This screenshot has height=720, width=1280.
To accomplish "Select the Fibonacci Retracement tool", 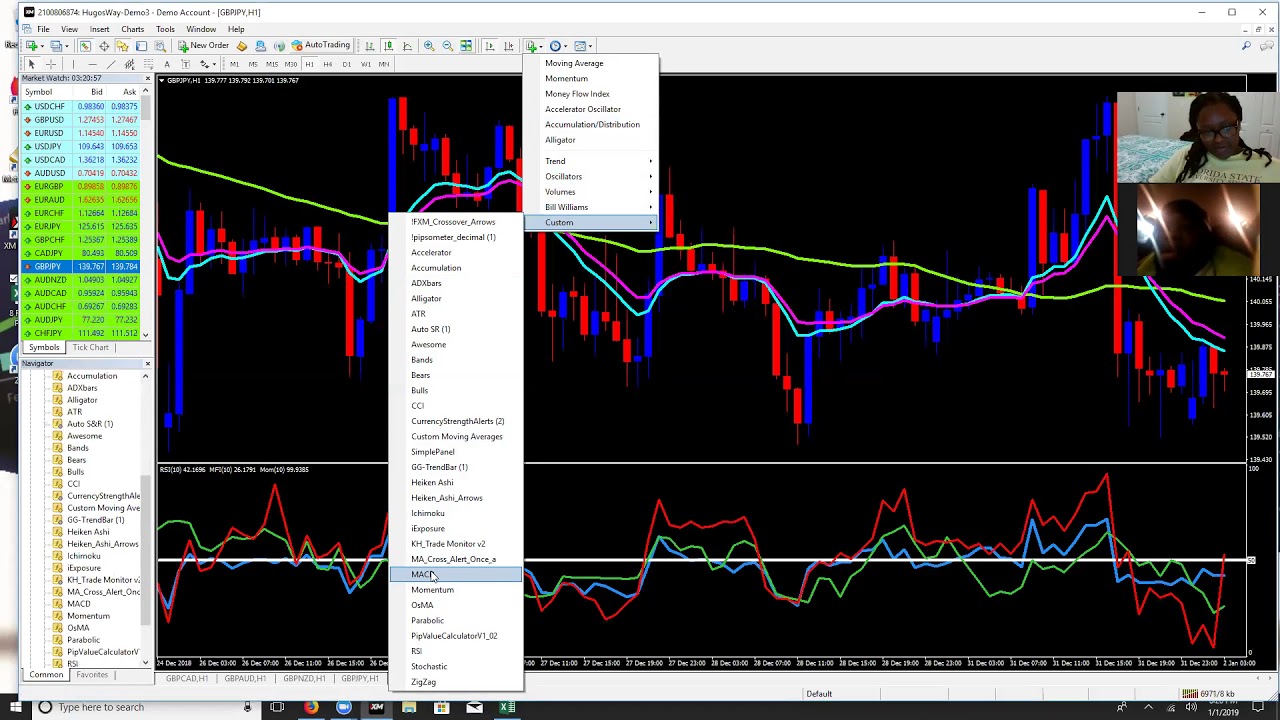I will coord(148,64).
